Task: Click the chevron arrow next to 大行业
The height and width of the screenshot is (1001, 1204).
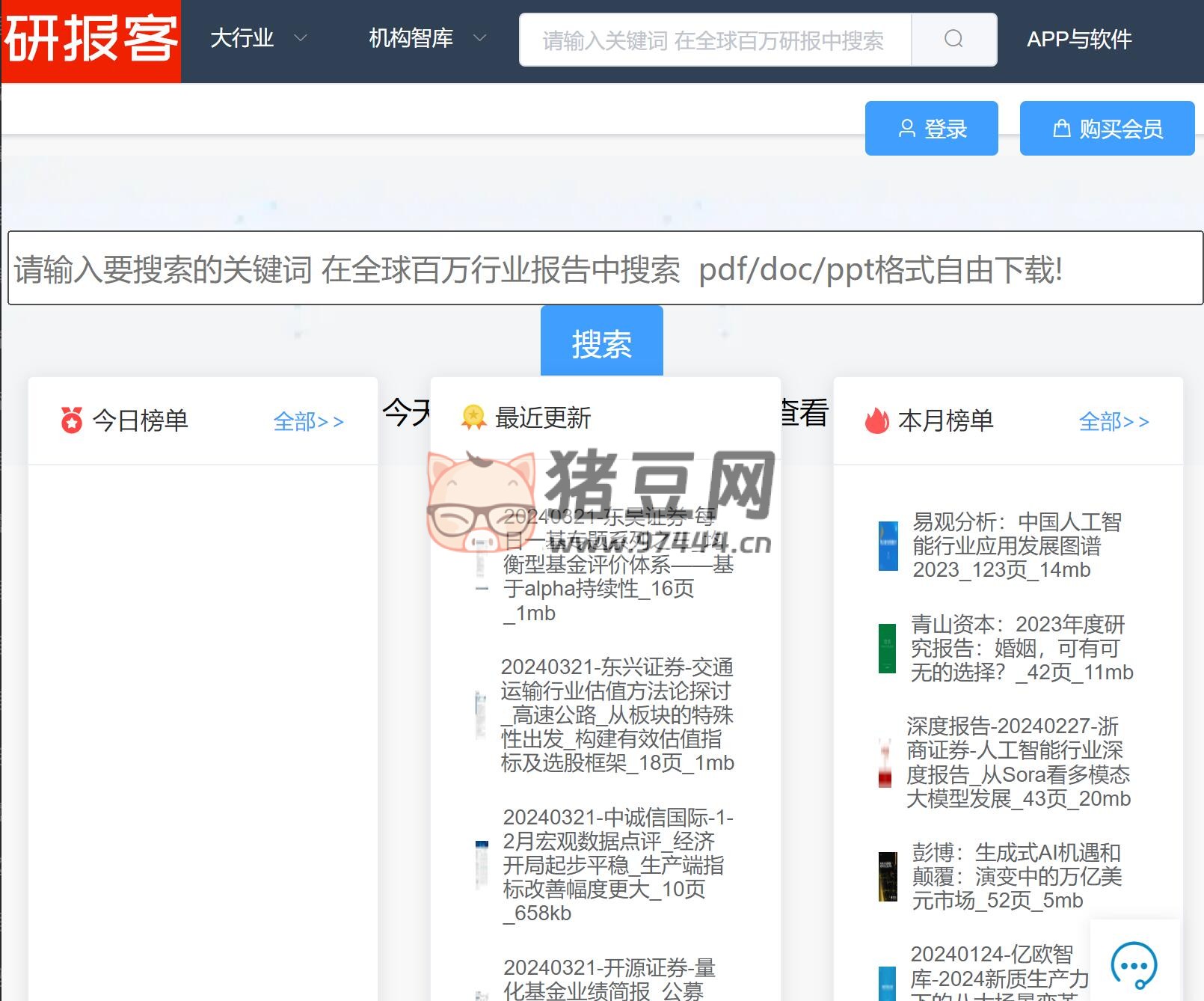Action: point(301,38)
